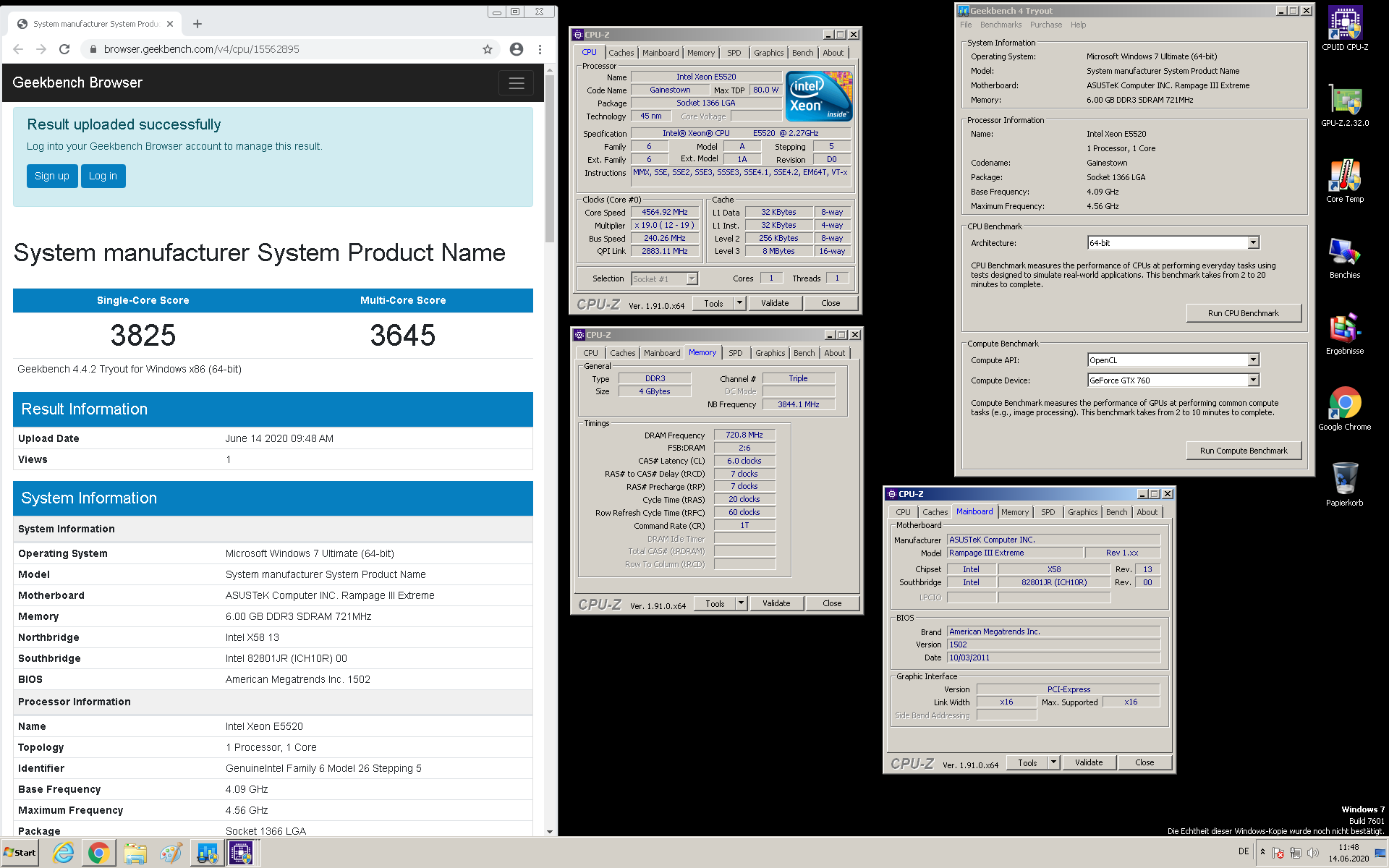Click the Intel Xeon inside logo in CPU-Z

819,95
